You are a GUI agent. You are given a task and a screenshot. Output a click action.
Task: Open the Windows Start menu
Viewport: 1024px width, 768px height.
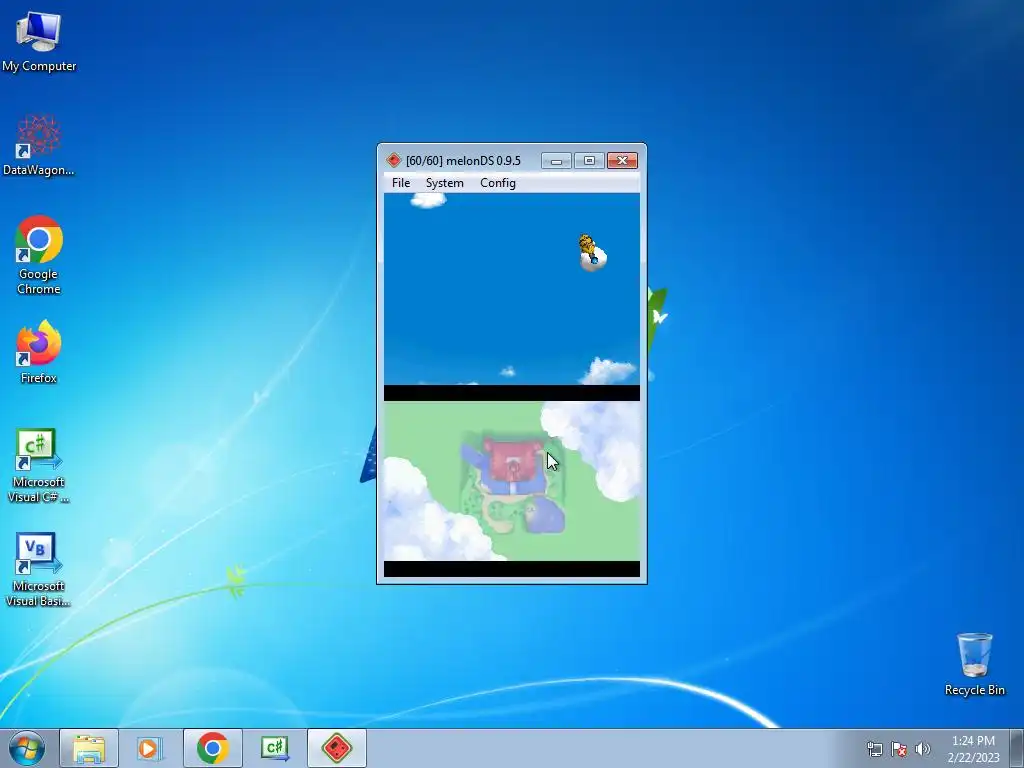[x=27, y=748]
